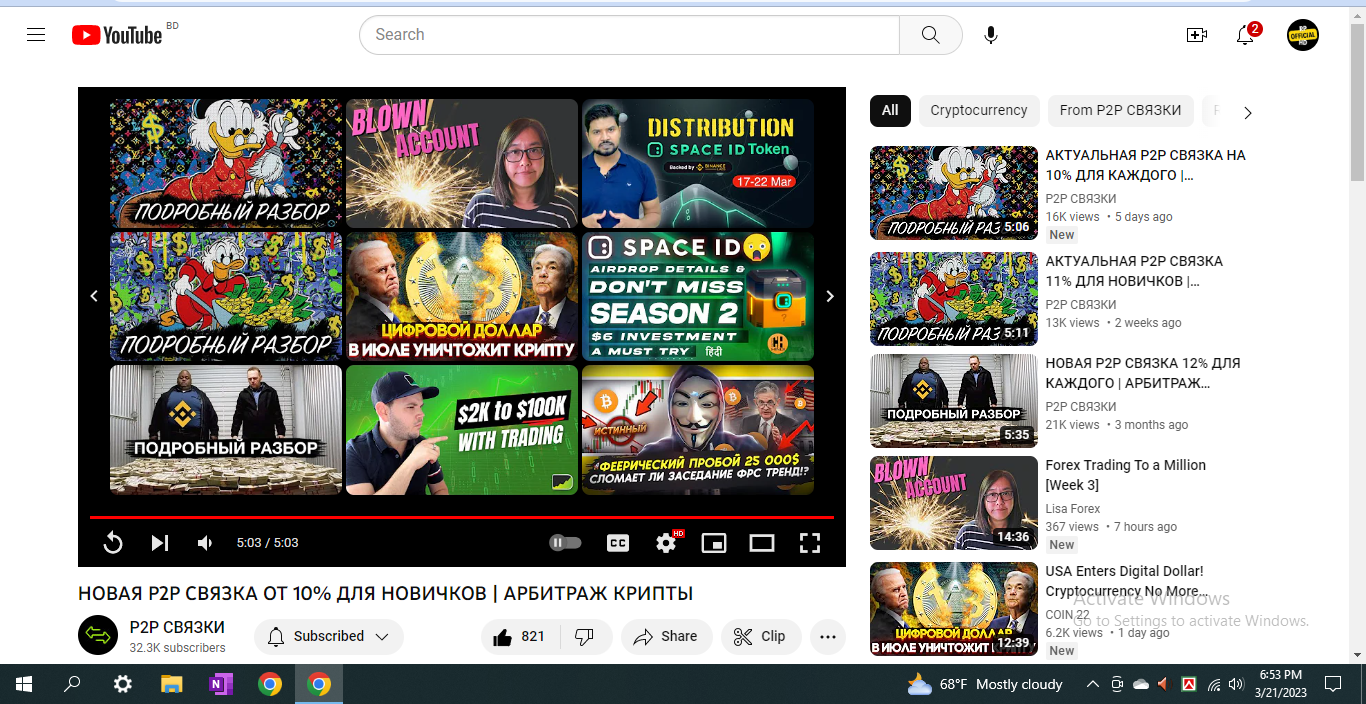Open taskbar search magnifier
Image resolution: width=1366 pixels, height=704 pixels.
(72, 685)
